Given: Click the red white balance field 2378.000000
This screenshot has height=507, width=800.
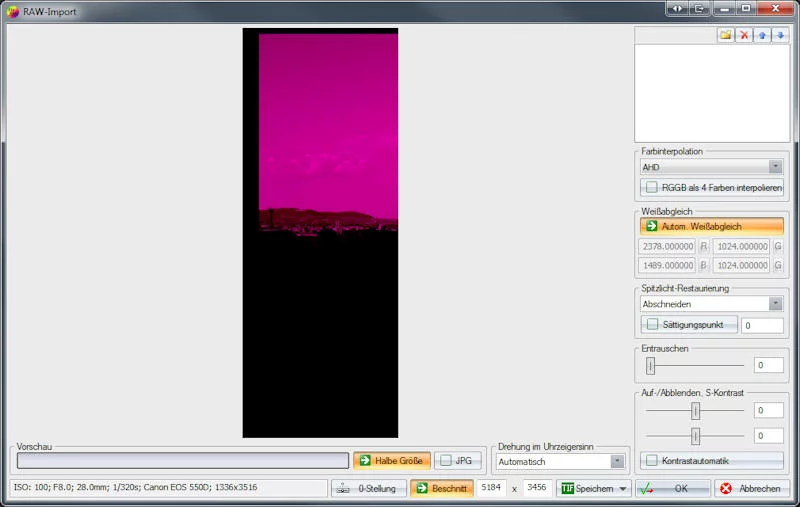Looking at the screenshot, I should tap(667, 246).
